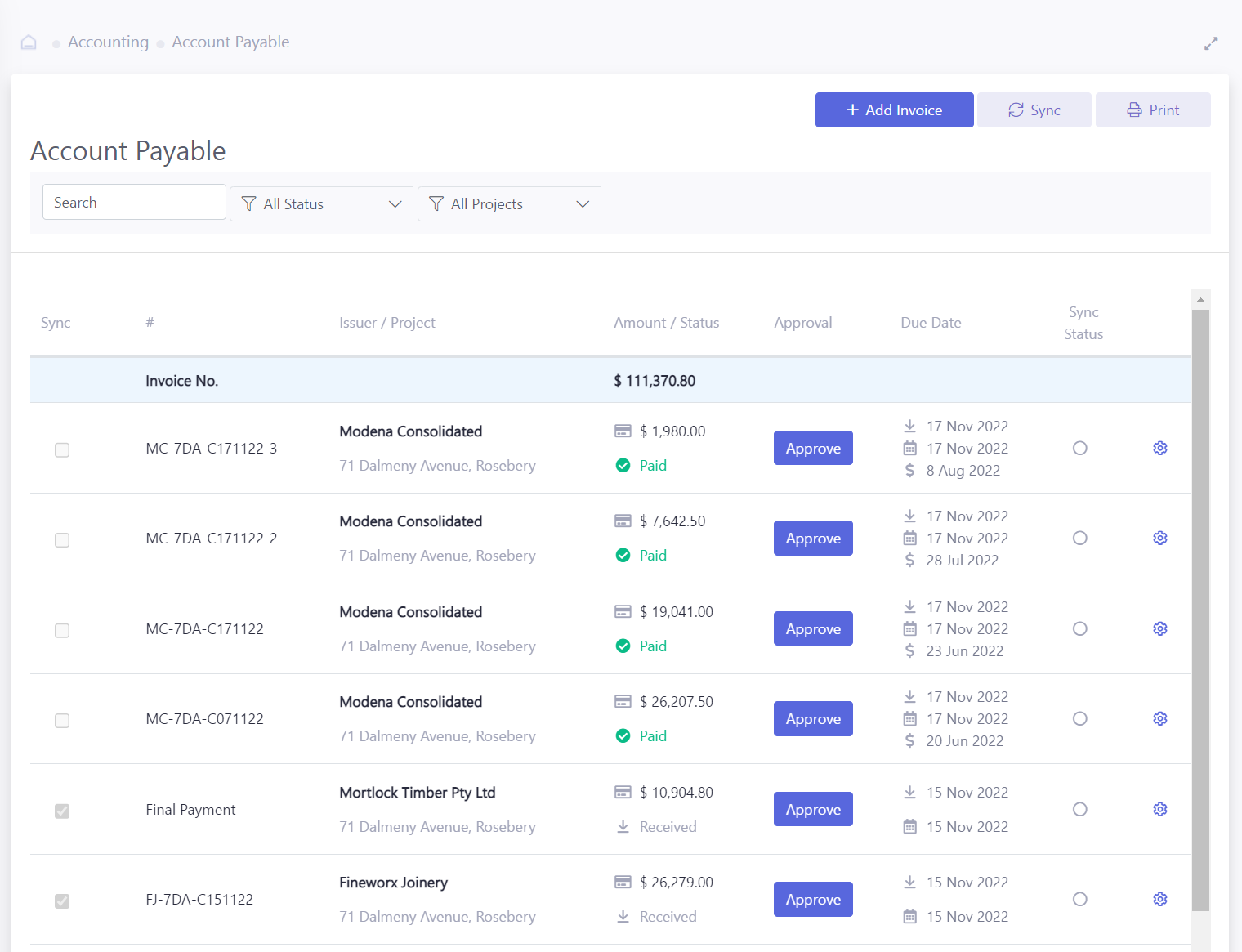
Task: Click the fullscreen expand icon at top right
Action: pos(1212,42)
